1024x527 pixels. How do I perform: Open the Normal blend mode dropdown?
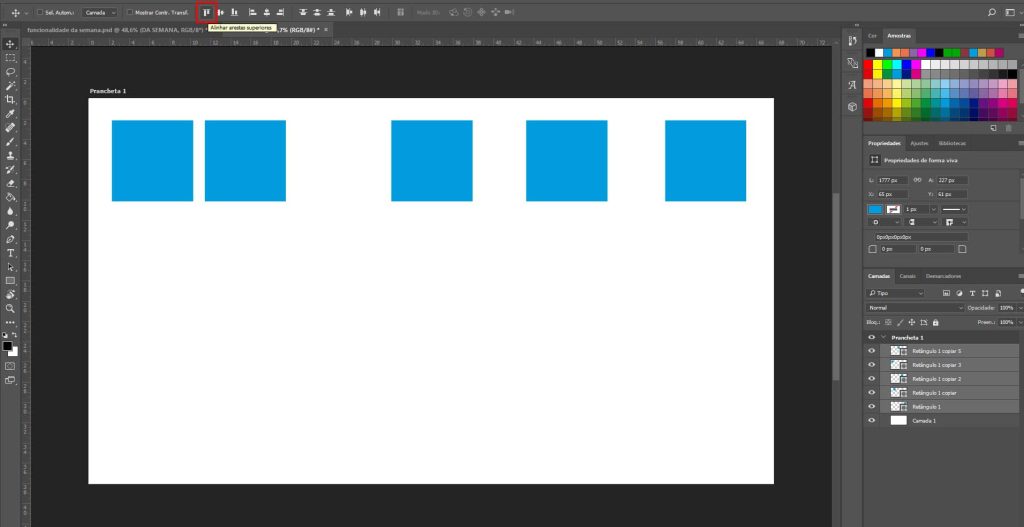[915, 308]
